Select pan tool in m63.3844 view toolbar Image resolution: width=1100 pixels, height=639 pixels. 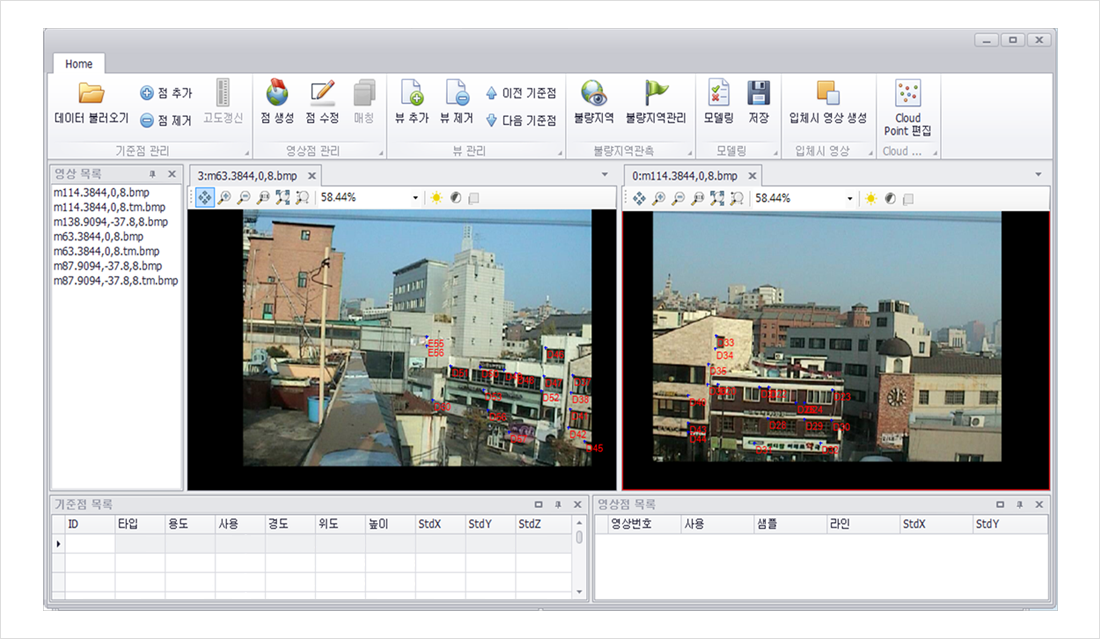point(204,198)
